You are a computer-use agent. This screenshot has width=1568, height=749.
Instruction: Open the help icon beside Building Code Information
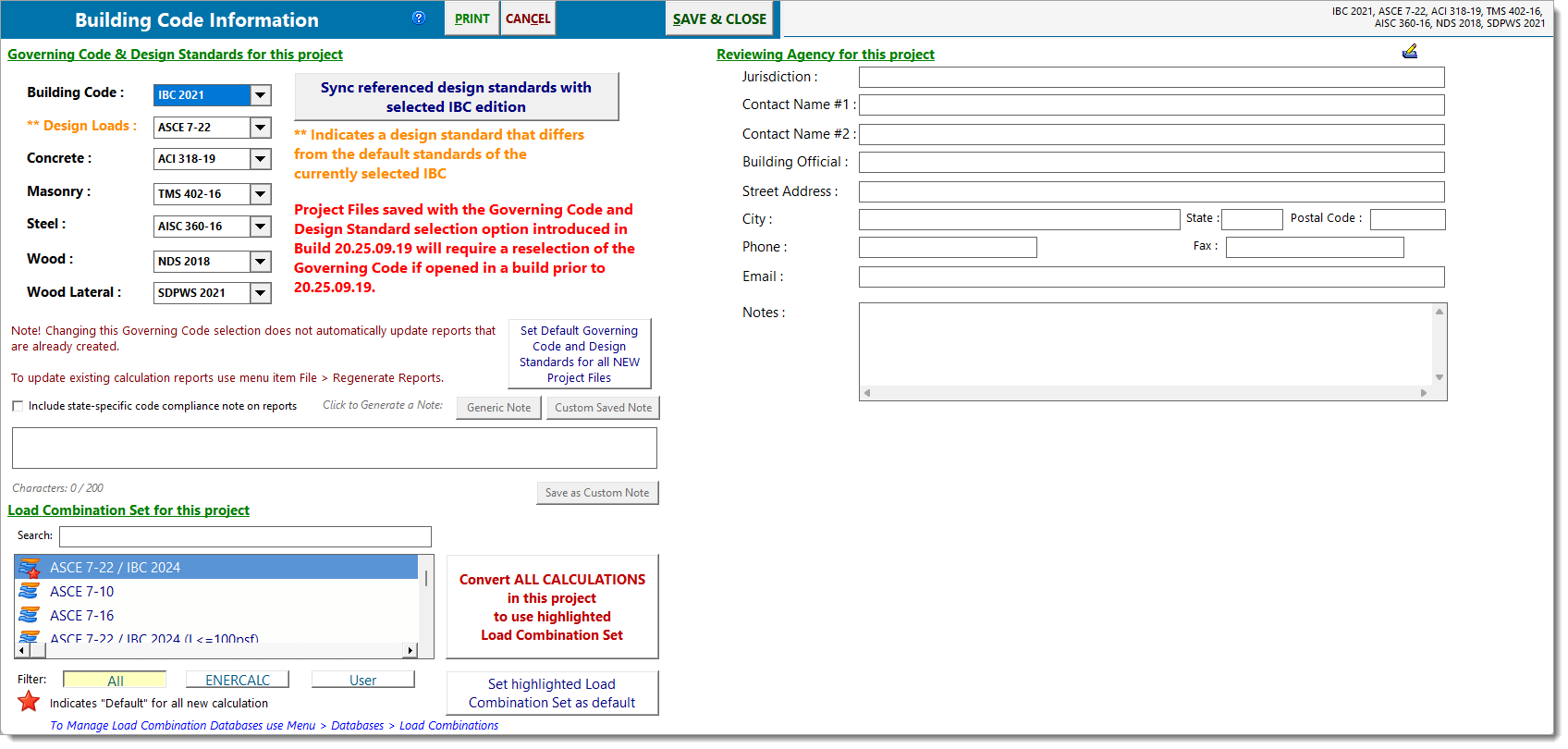pos(419,18)
